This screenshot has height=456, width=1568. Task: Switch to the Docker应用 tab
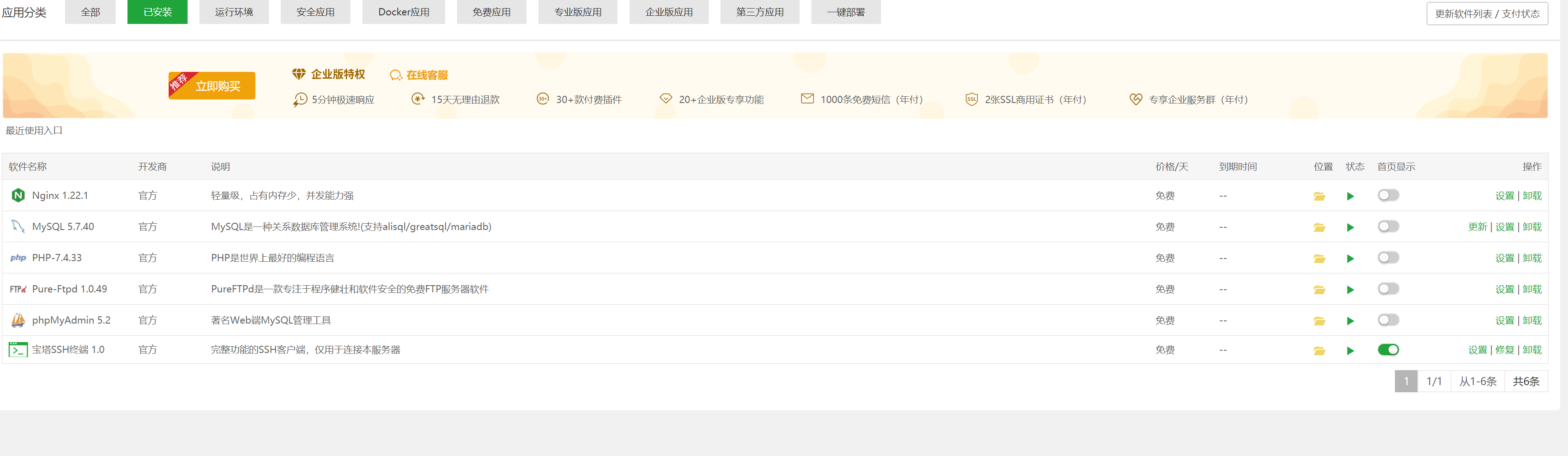pos(404,12)
